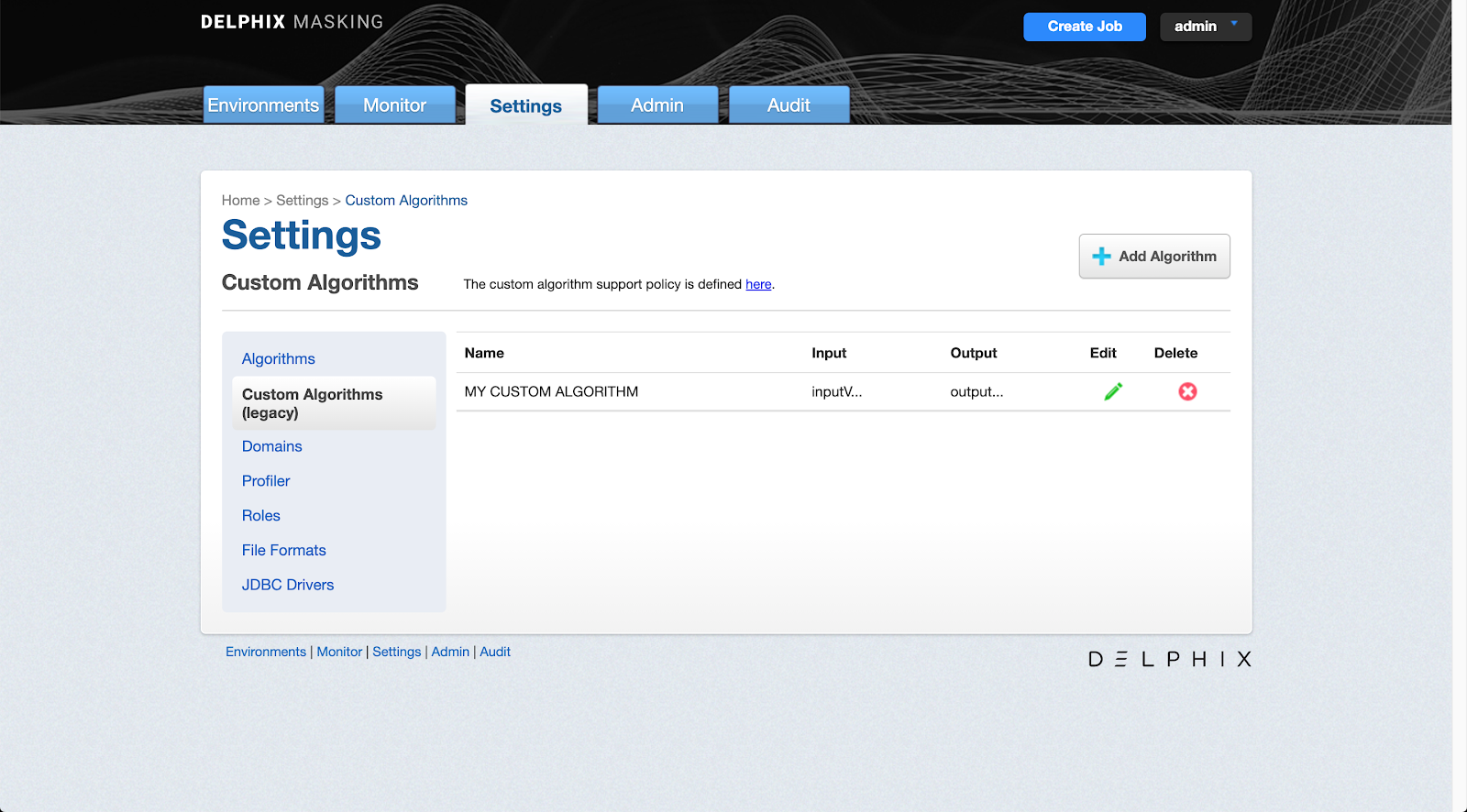Select the Audit tab
This screenshot has height=812, width=1467.
pos(789,105)
